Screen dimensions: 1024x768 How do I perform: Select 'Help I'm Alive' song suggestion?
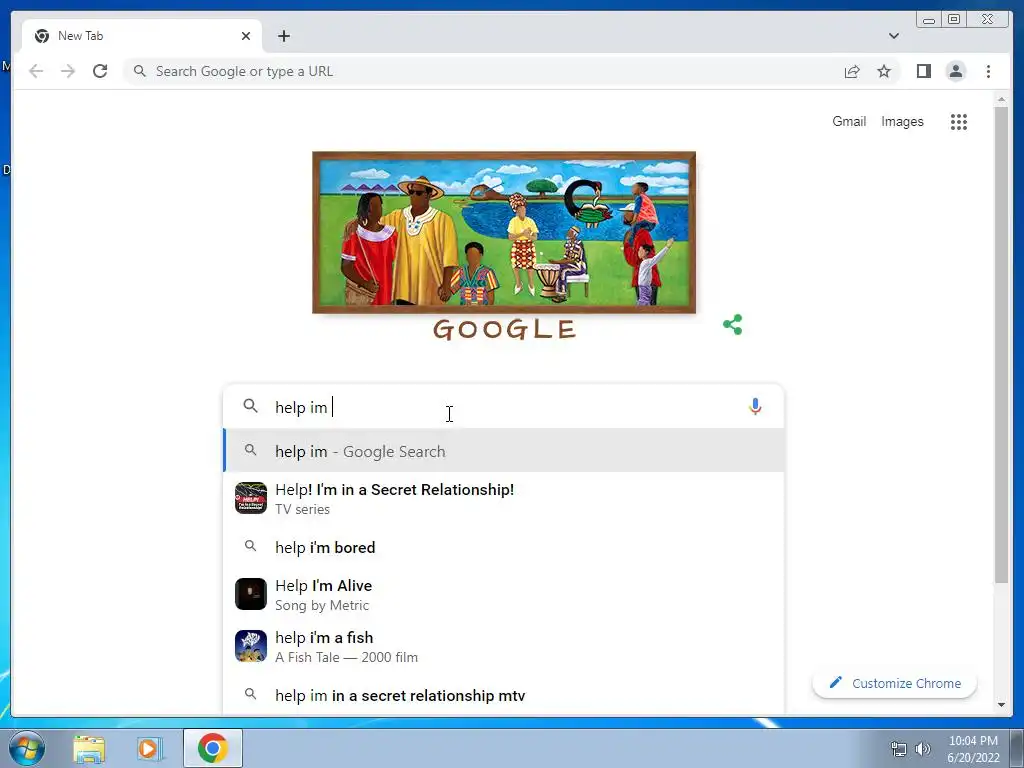point(504,594)
